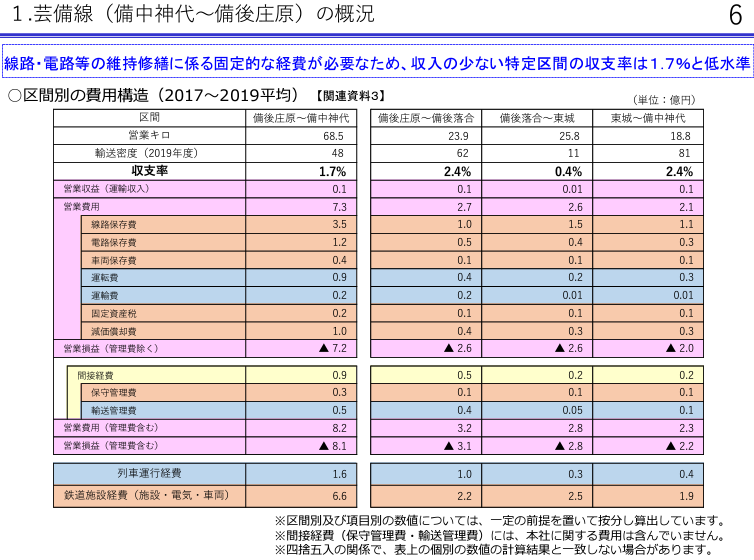
Task: Click the 輸送密度 value 48
Action: point(338,153)
